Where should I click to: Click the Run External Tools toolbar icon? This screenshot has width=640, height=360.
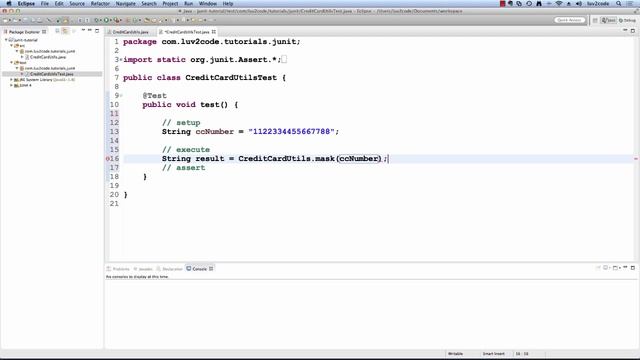(x=116, y=20)
